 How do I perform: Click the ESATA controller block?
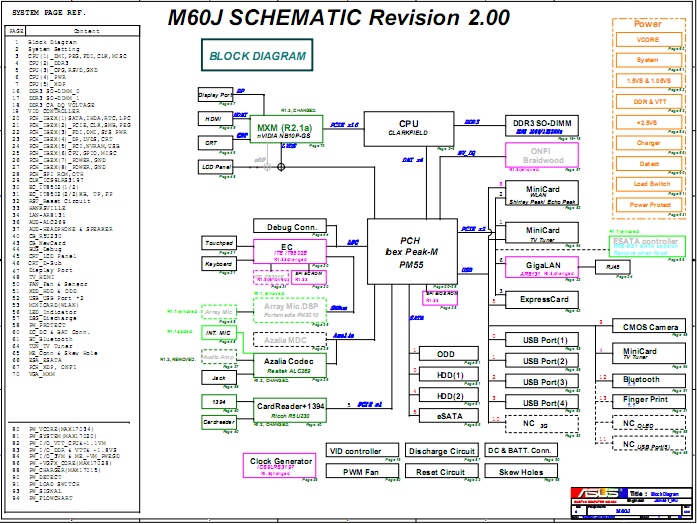pyautogui.click(x=647, y=247)
